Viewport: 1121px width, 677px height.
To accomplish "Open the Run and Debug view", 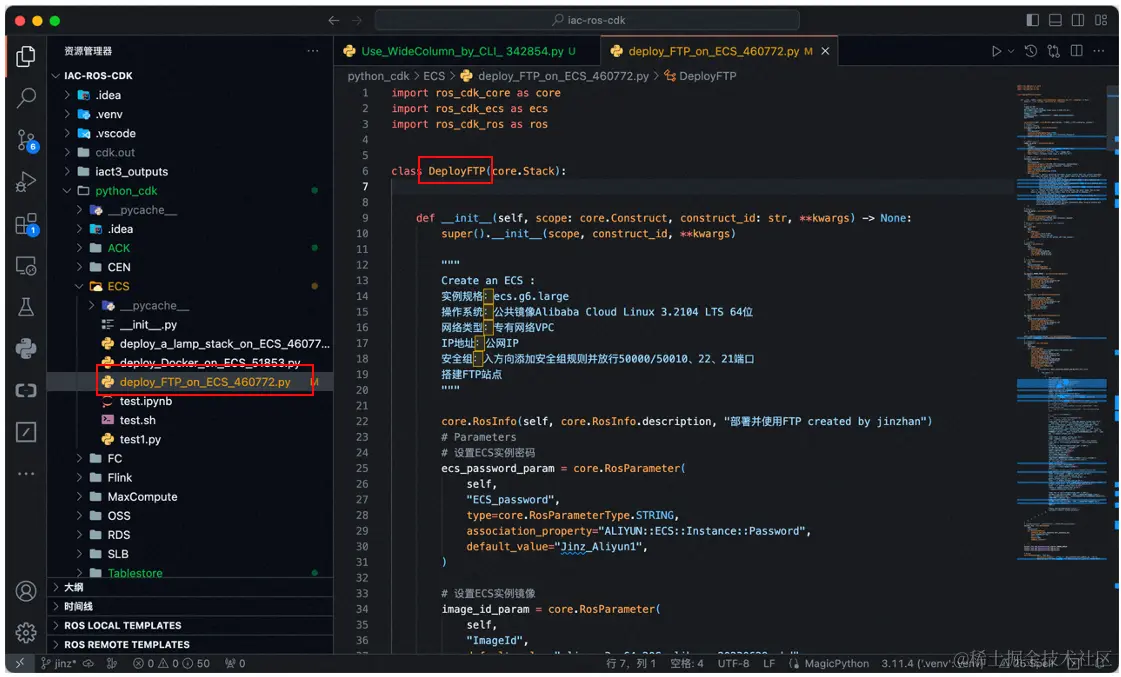I will pyautogui.click(x=26, y=182).
